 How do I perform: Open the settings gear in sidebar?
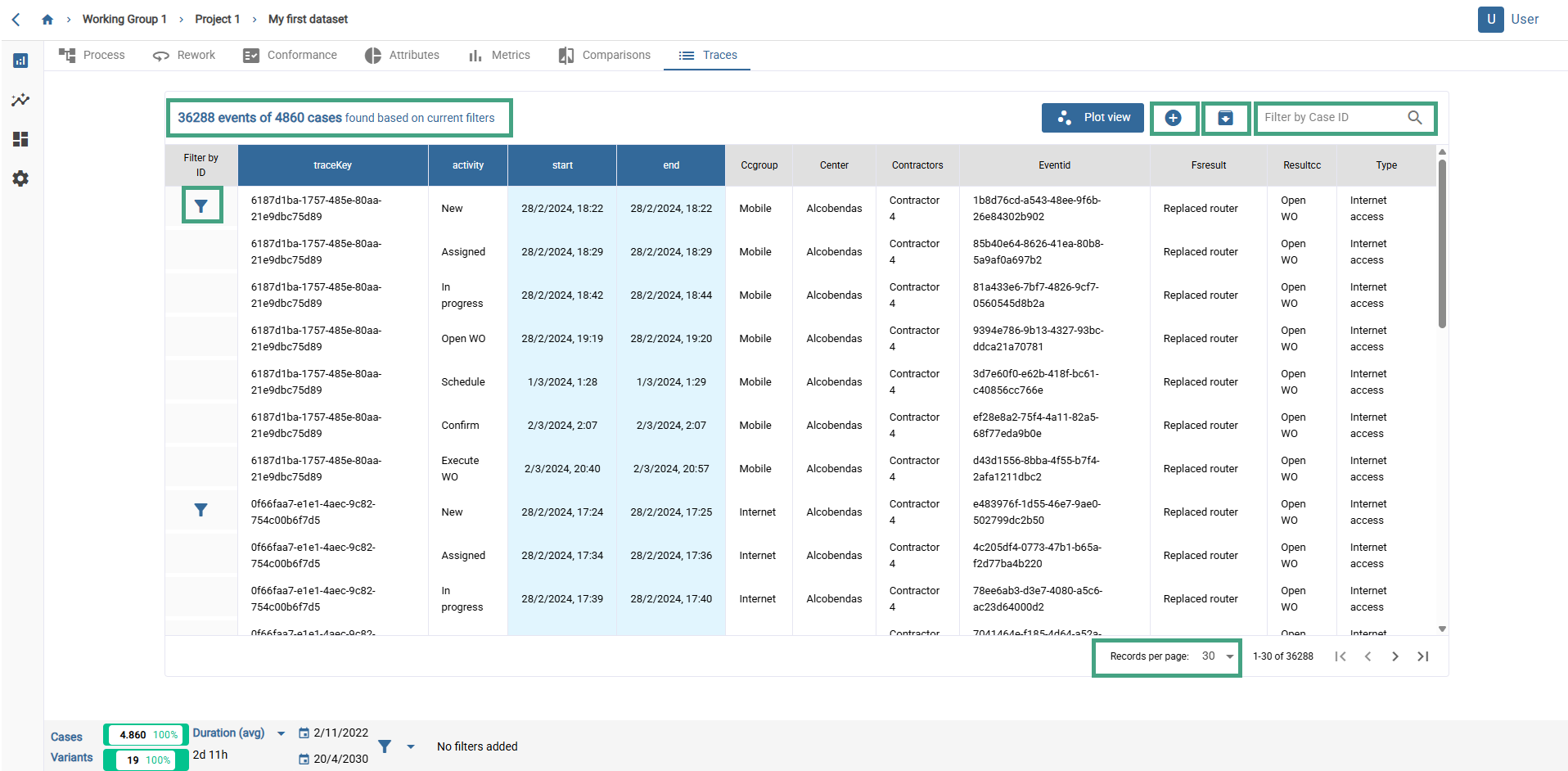tap(20, 178)
